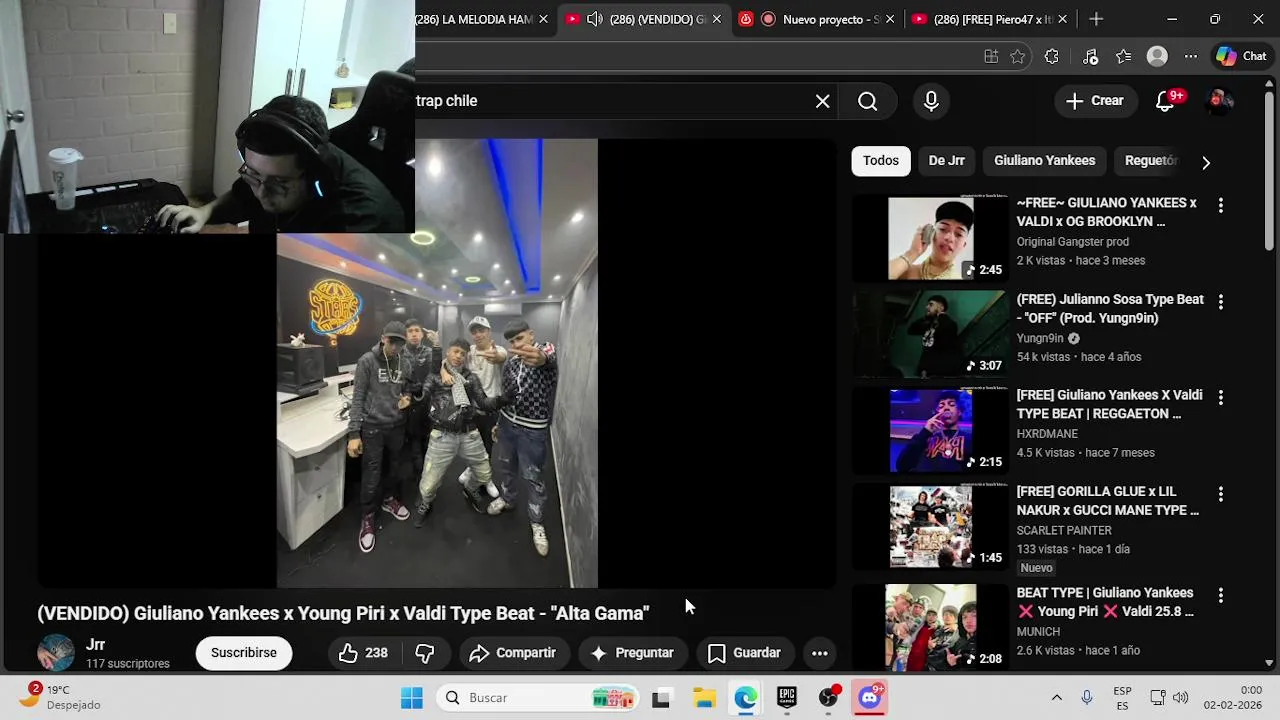
Task: Open Edge favorites list icon
Action: coord(1124,57)
